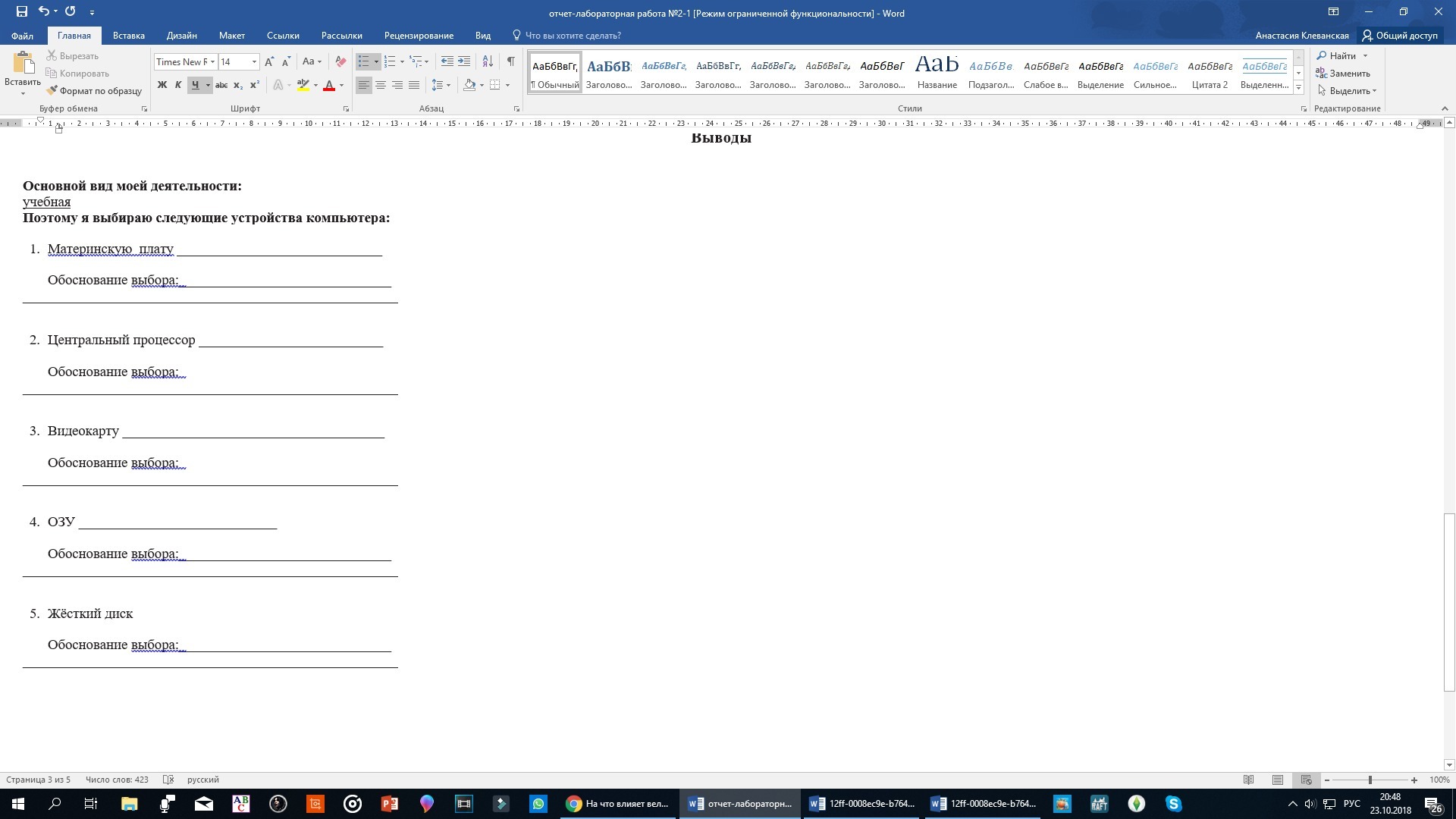Center align the paragraph
The height and width of the screenshot is (819, 1456).
tap(381, 85)
